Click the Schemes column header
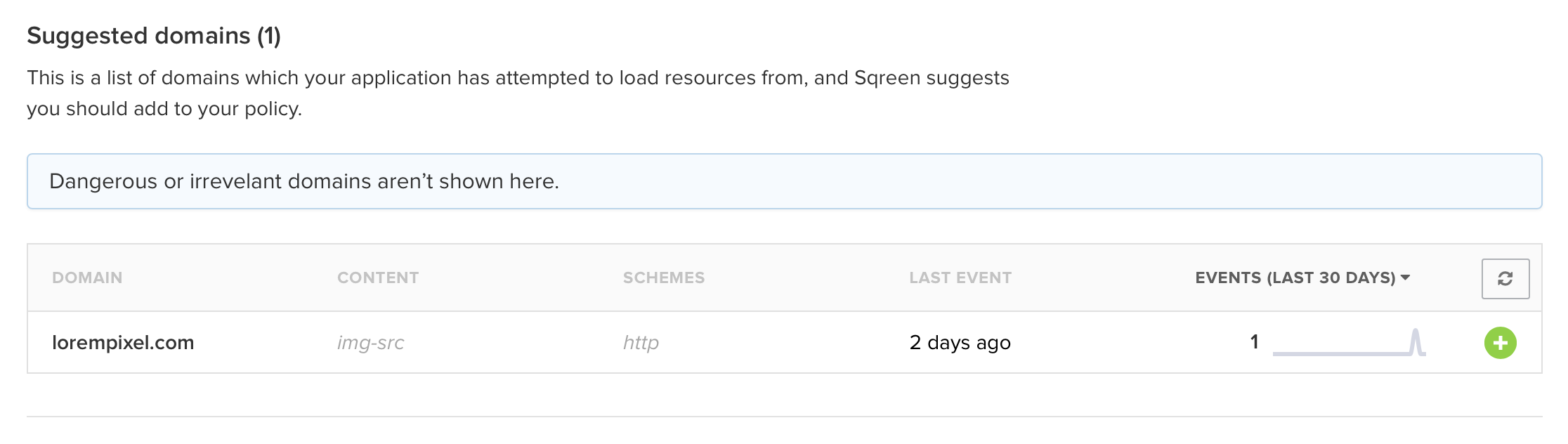 pyautogui.click(x=663, y=277)
